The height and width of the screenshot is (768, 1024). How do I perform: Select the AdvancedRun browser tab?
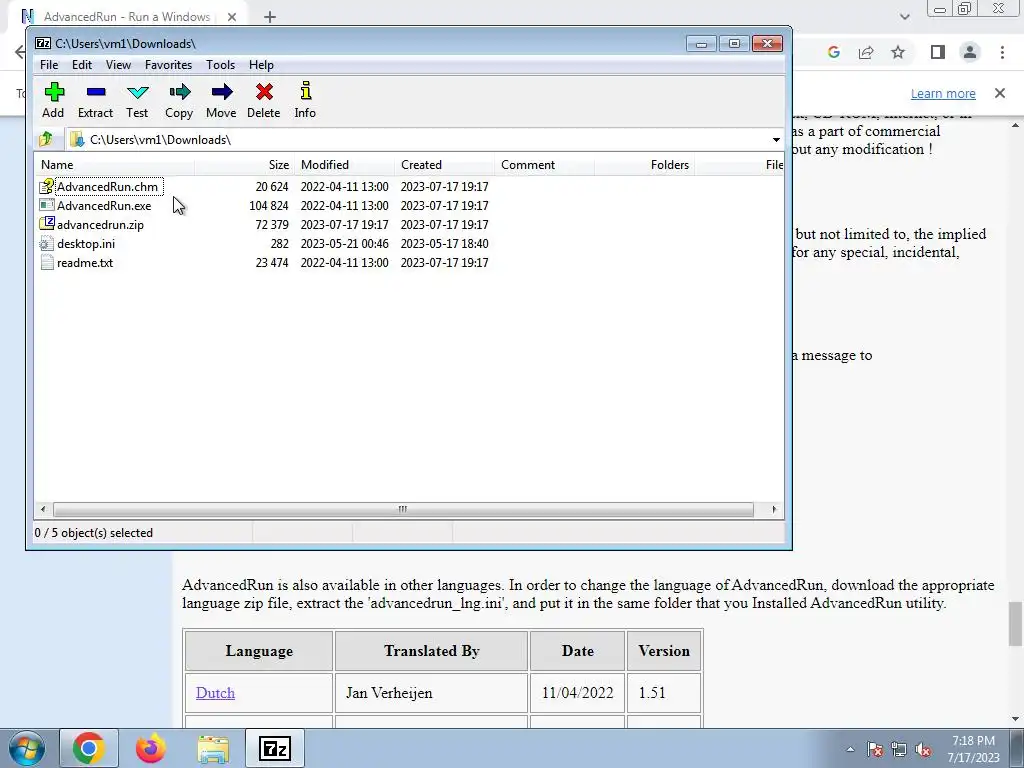[127, 17]
